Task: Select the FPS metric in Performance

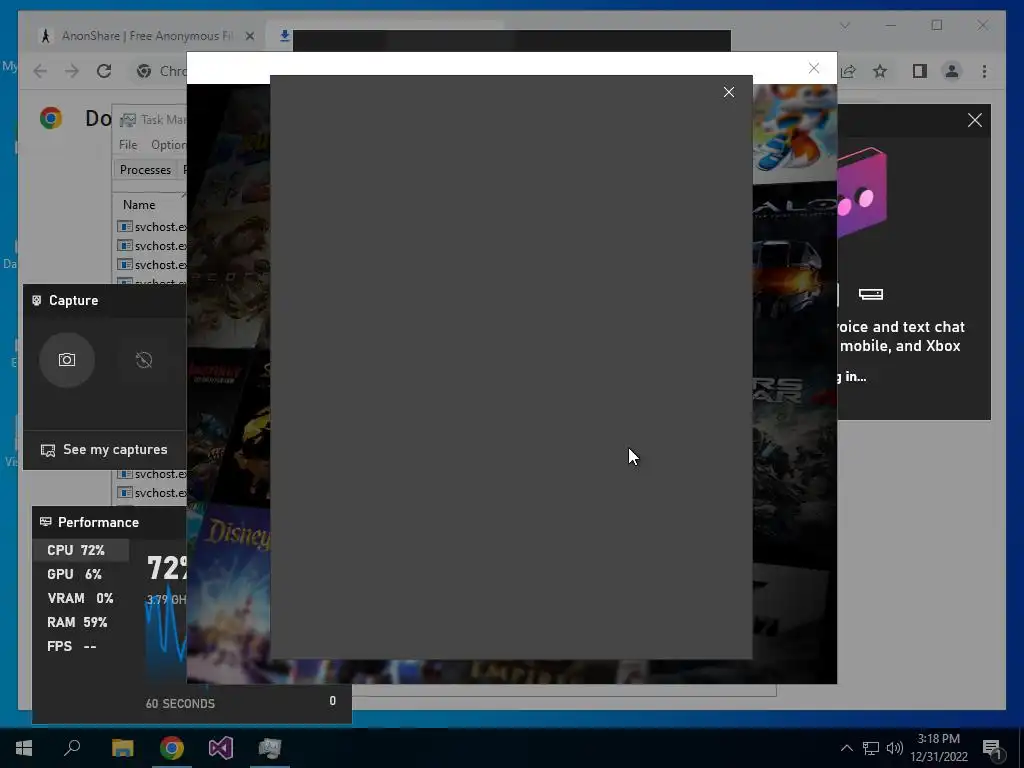Action: click(81, 647)
